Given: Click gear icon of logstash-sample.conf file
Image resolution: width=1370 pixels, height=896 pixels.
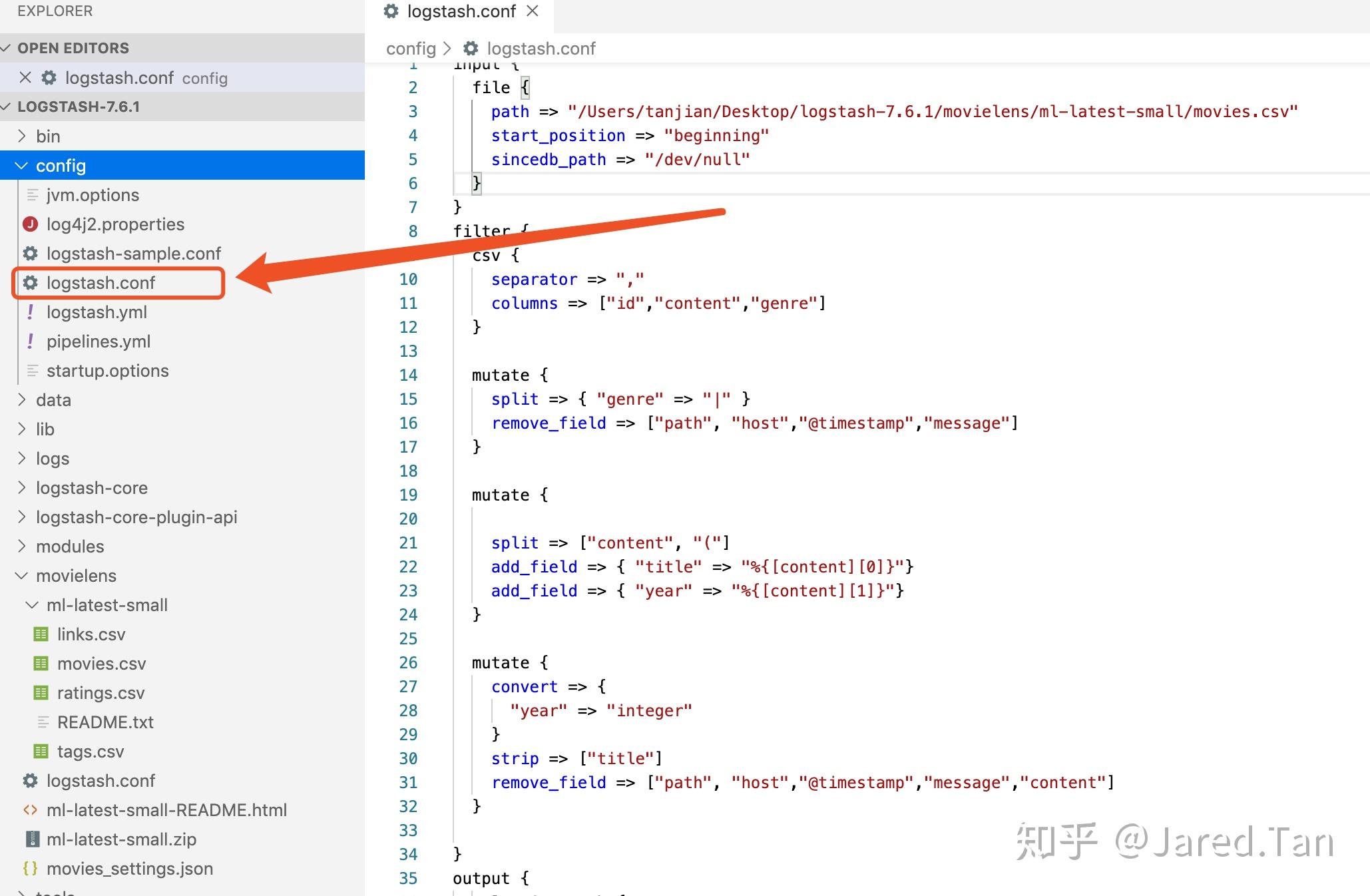Looking at the screenshot, I should click(x=31, y=254).
